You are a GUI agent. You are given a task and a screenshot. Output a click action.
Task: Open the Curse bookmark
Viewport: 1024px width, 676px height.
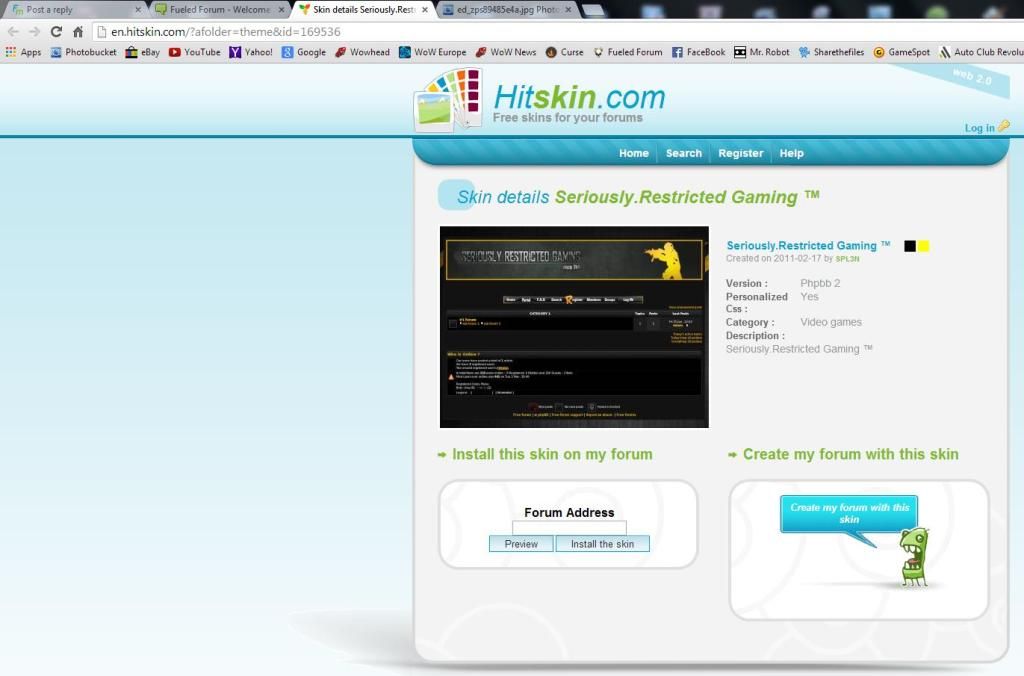pyautogui.click(x=565, y=52)
